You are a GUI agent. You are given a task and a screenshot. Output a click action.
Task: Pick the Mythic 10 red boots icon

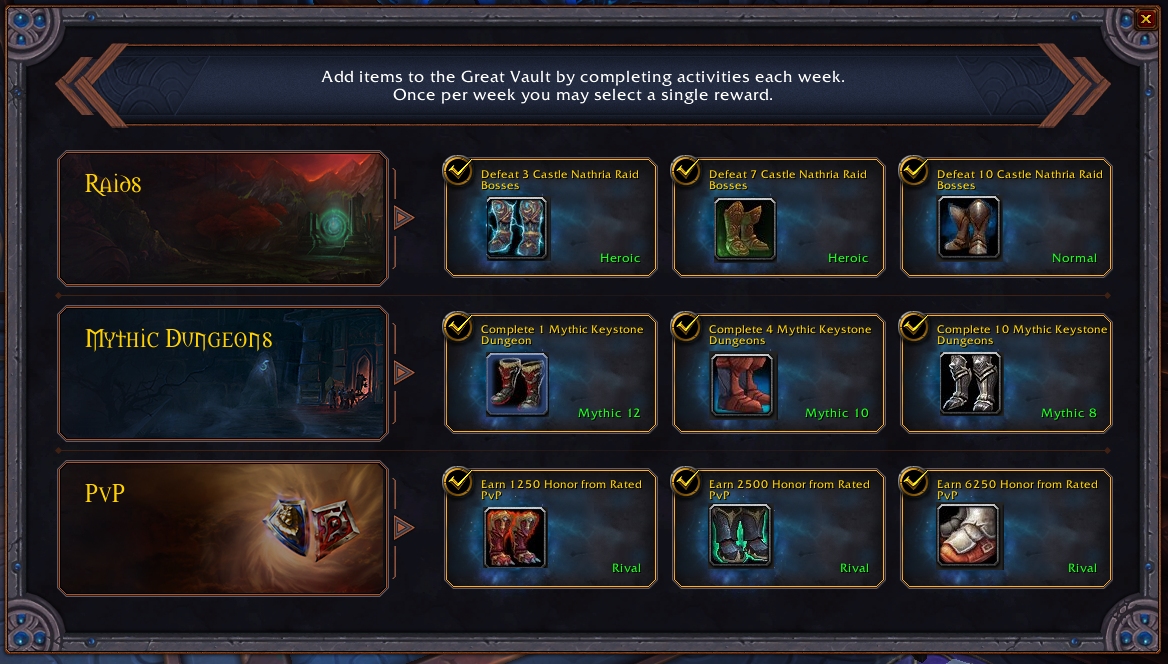point(742,385)
